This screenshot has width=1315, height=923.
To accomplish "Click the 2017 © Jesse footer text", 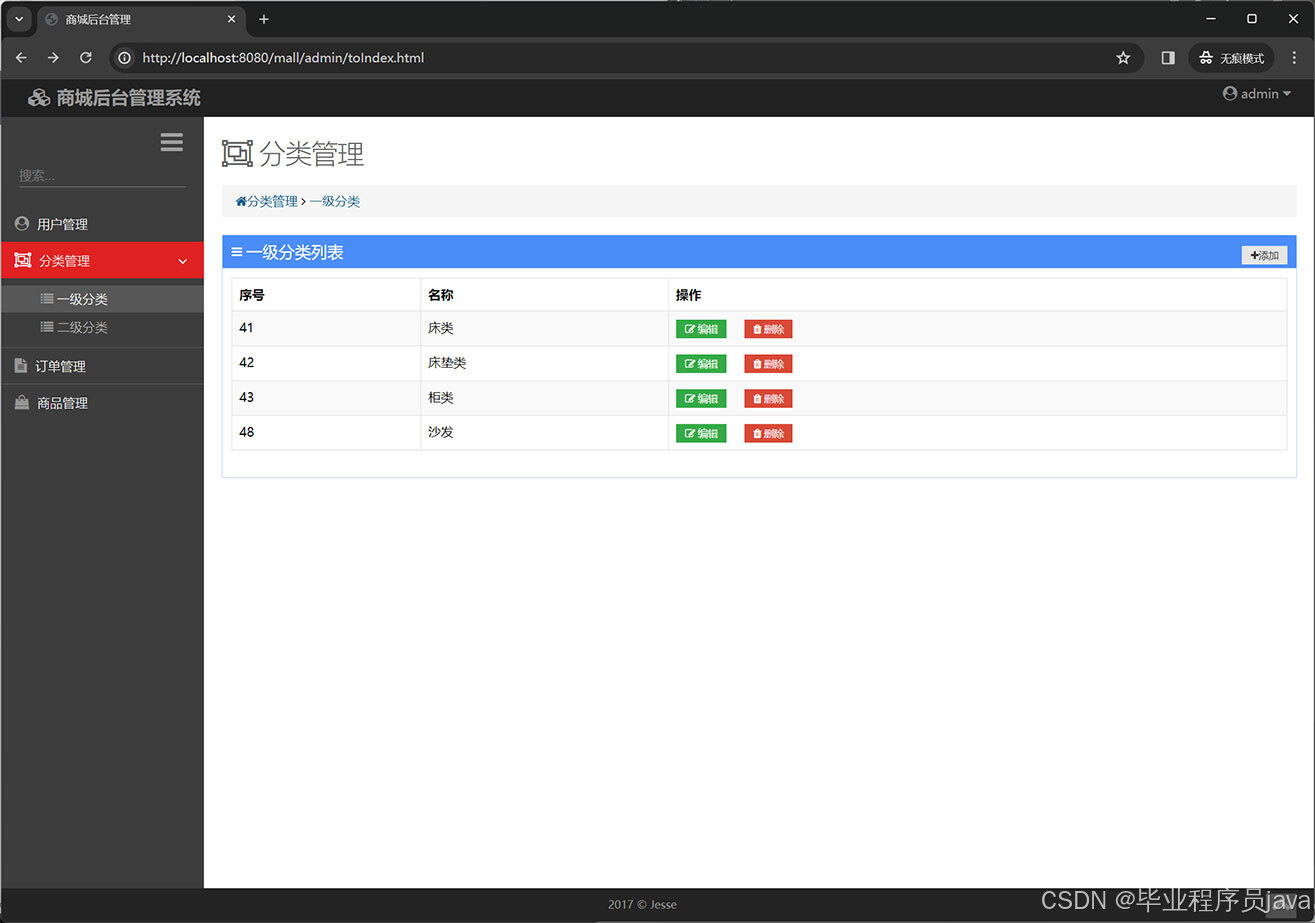I will click(x=642, y=904).
